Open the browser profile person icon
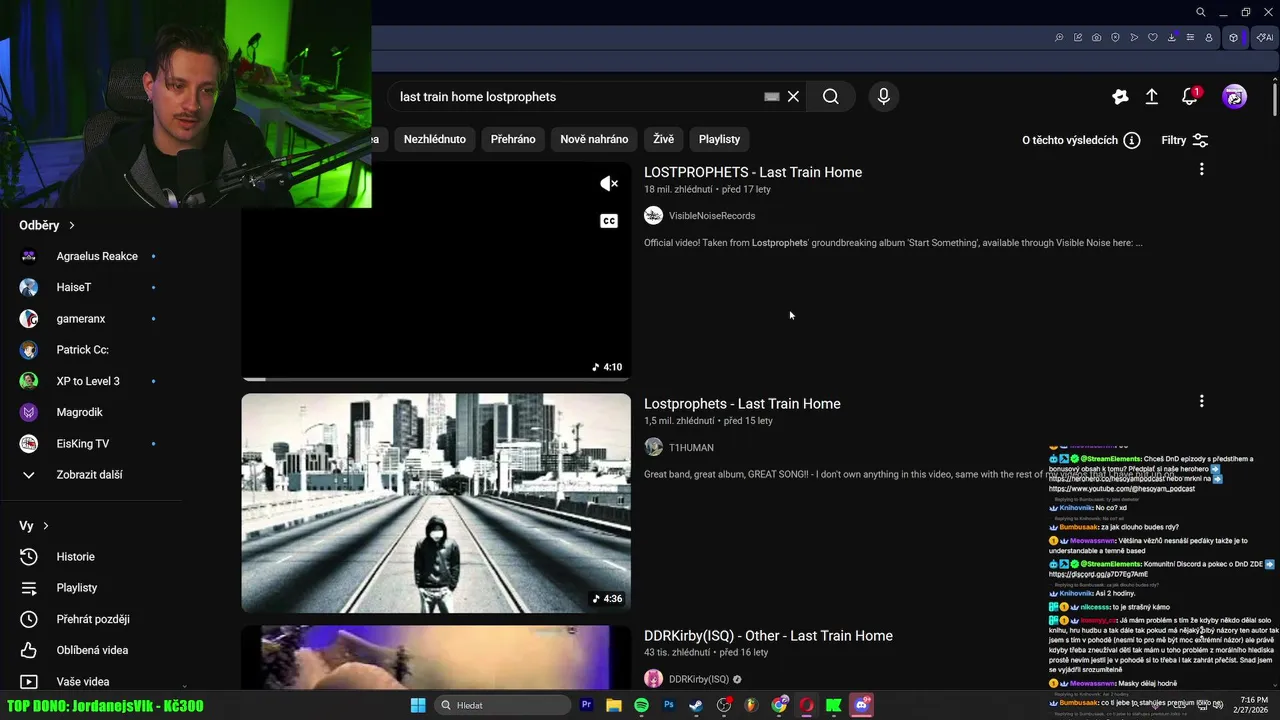This screenshot has width=1280, height=720. (1209, 38)
